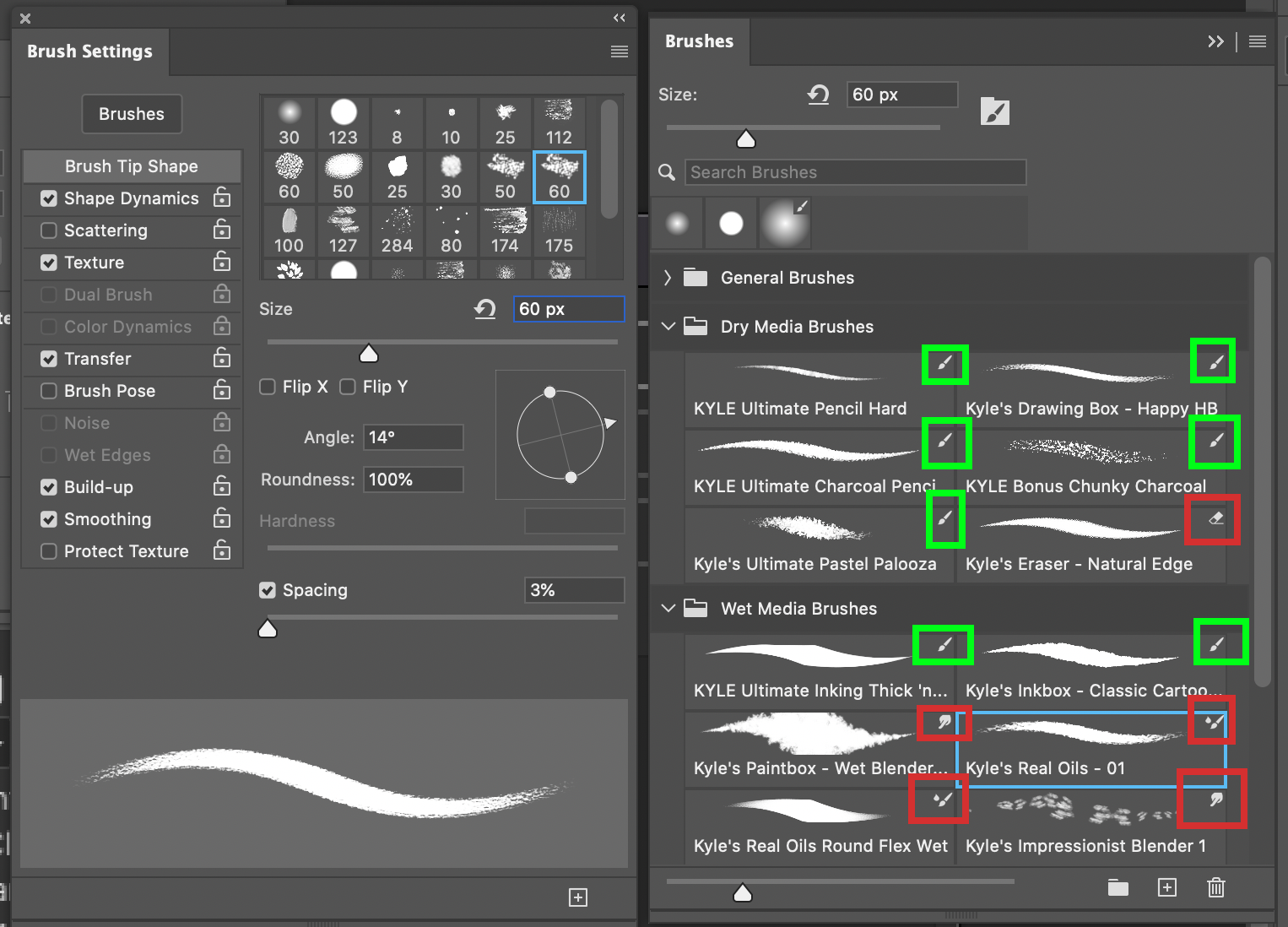Toggle the Flip X checkbox
Screen dimensions: 1288x927
[268, 387]
